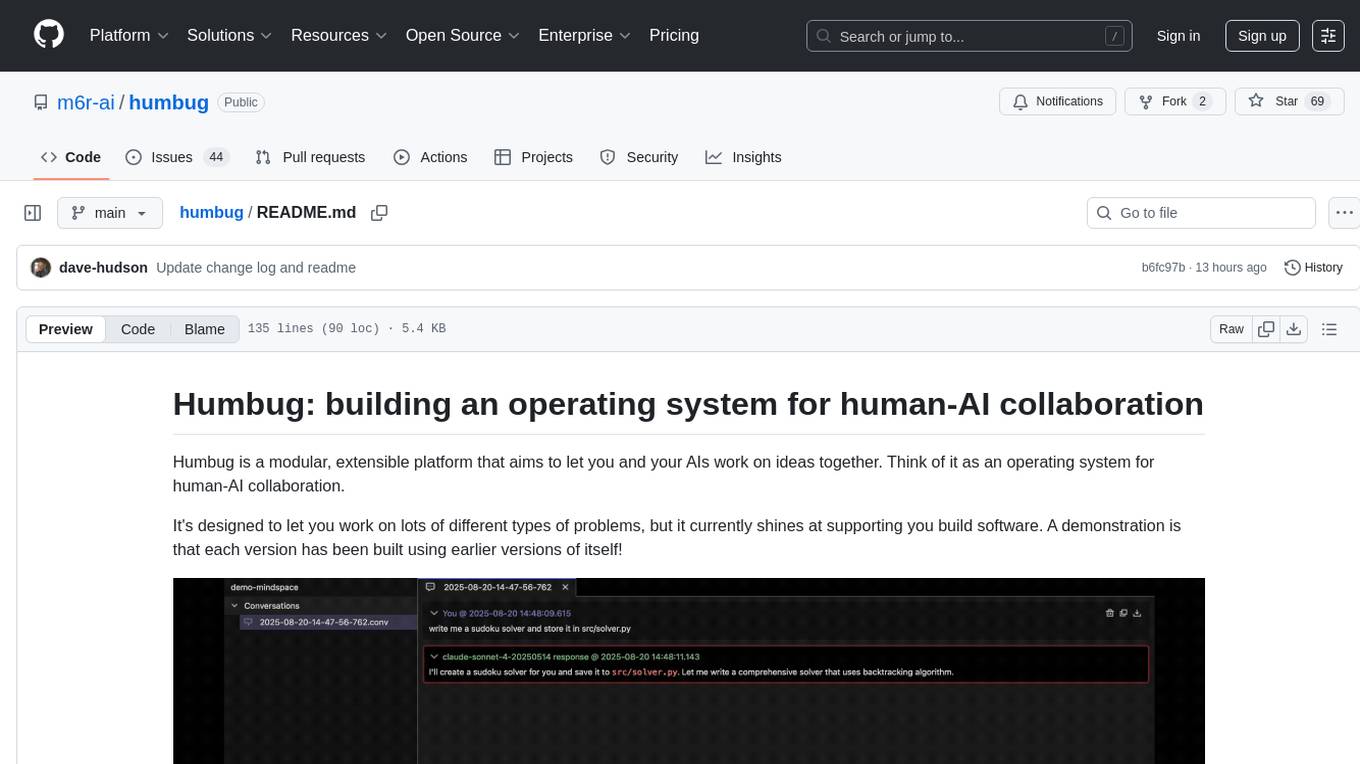Screen dimensions: 1360x764
Task: Click the Raw button
Action: point(1231,329)
